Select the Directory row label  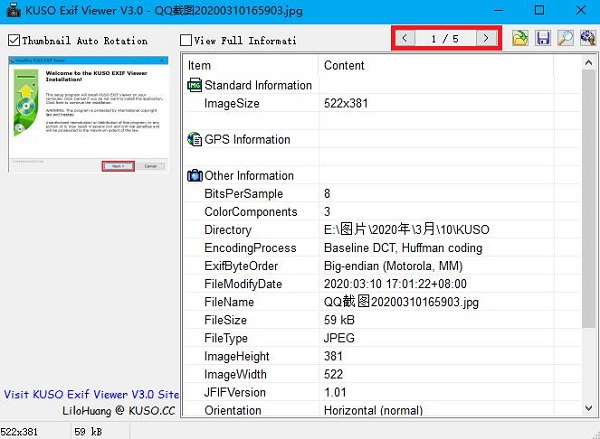coord(228,230)
